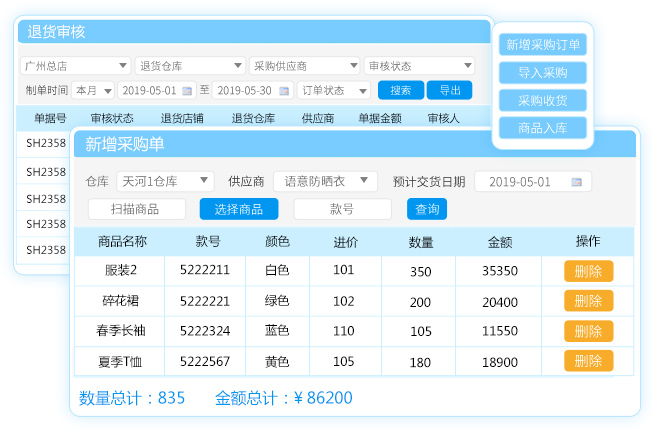Viewport: 652px width, 436px height.
Task: Choose 新增采购订单 from the menu
Action: (542, 45)
